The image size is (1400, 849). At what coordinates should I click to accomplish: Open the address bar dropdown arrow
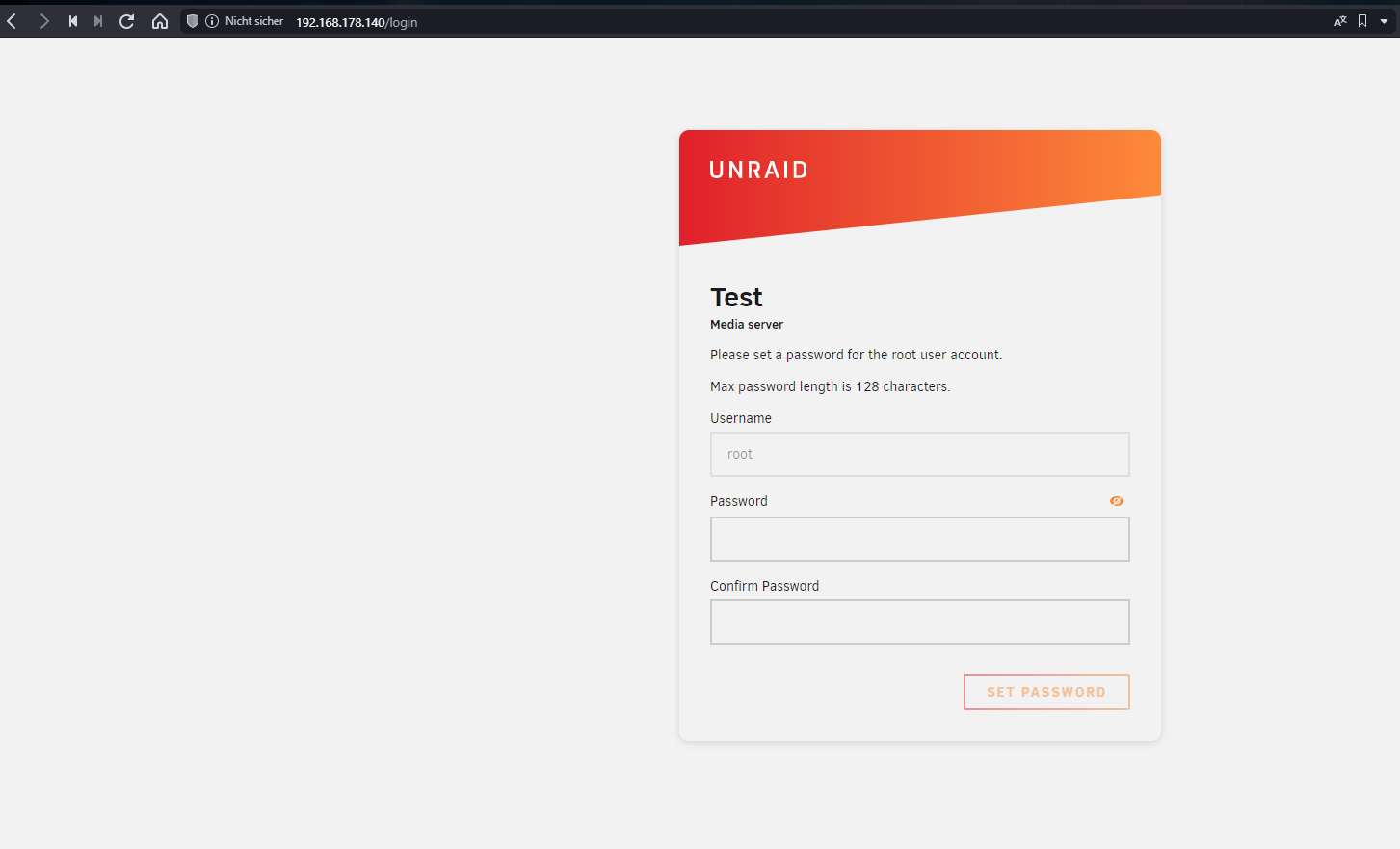coord(1385,21)
